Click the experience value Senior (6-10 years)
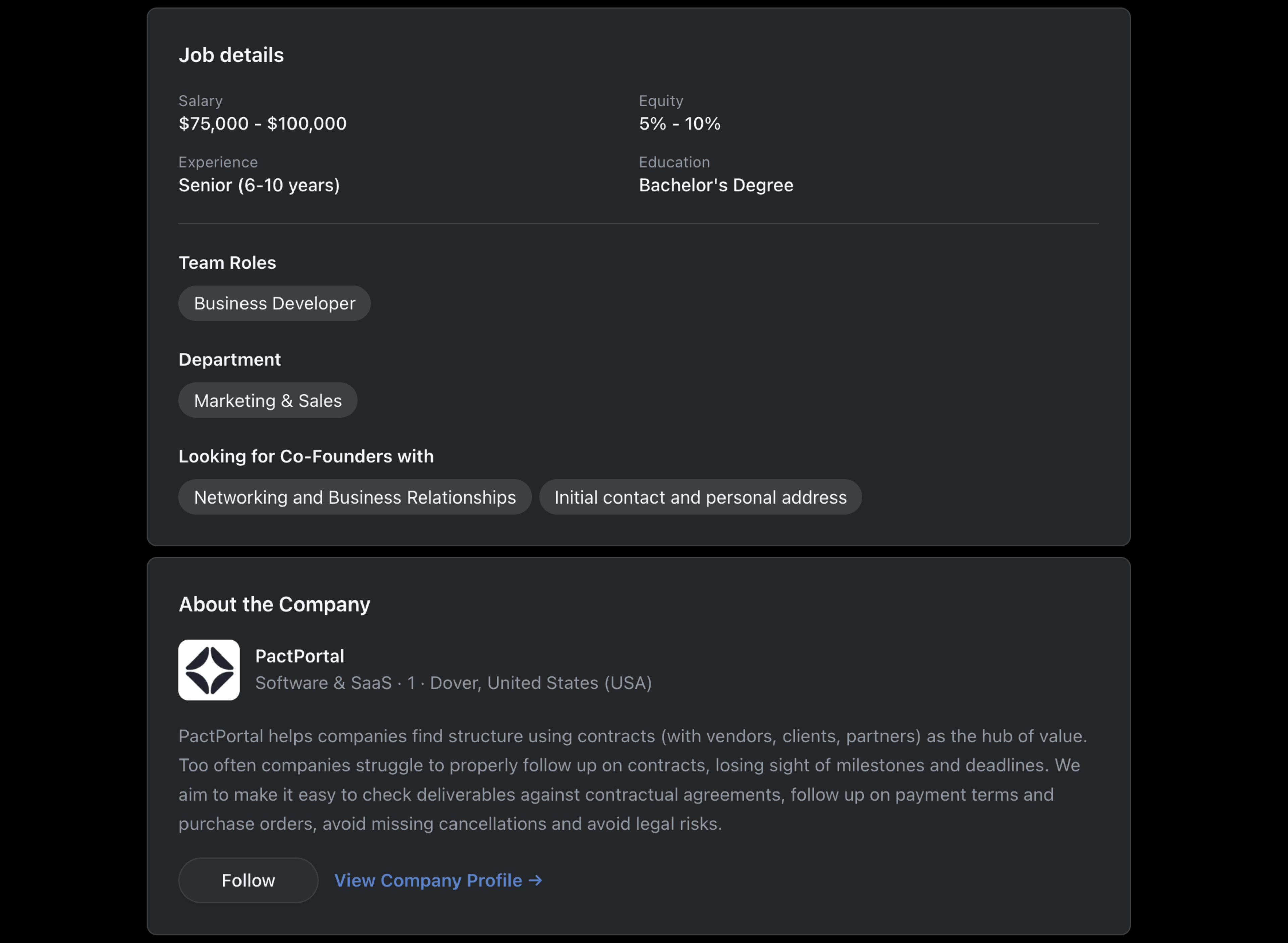This screenshot has height=943, width=1288. pyautogui.click(x=259, y=185)
